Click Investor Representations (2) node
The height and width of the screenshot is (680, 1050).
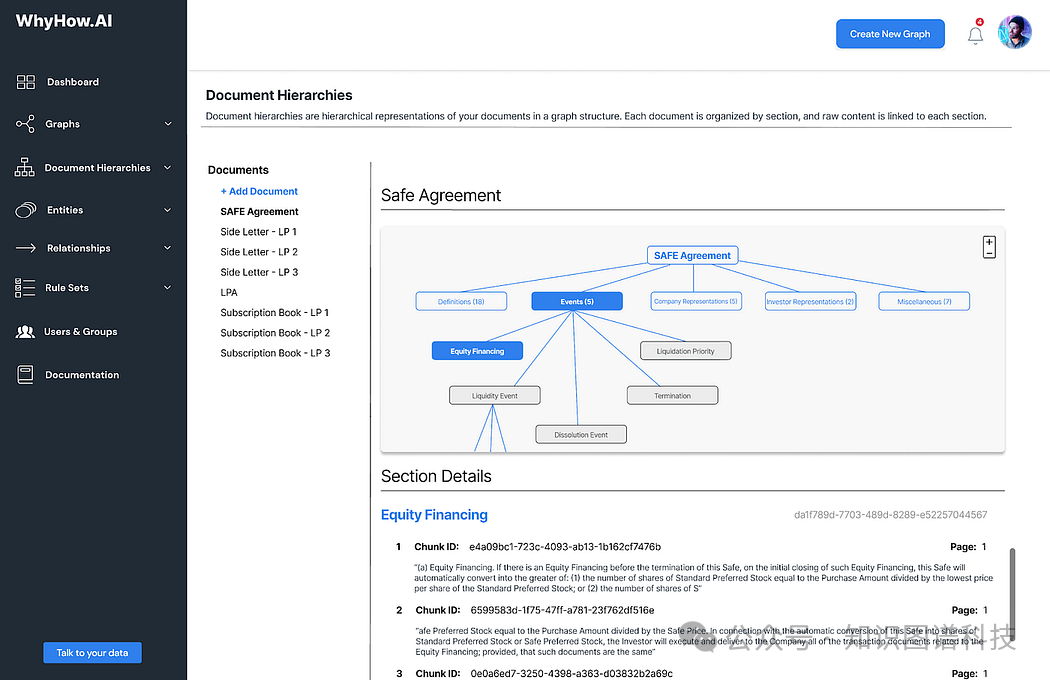[810, 301]
